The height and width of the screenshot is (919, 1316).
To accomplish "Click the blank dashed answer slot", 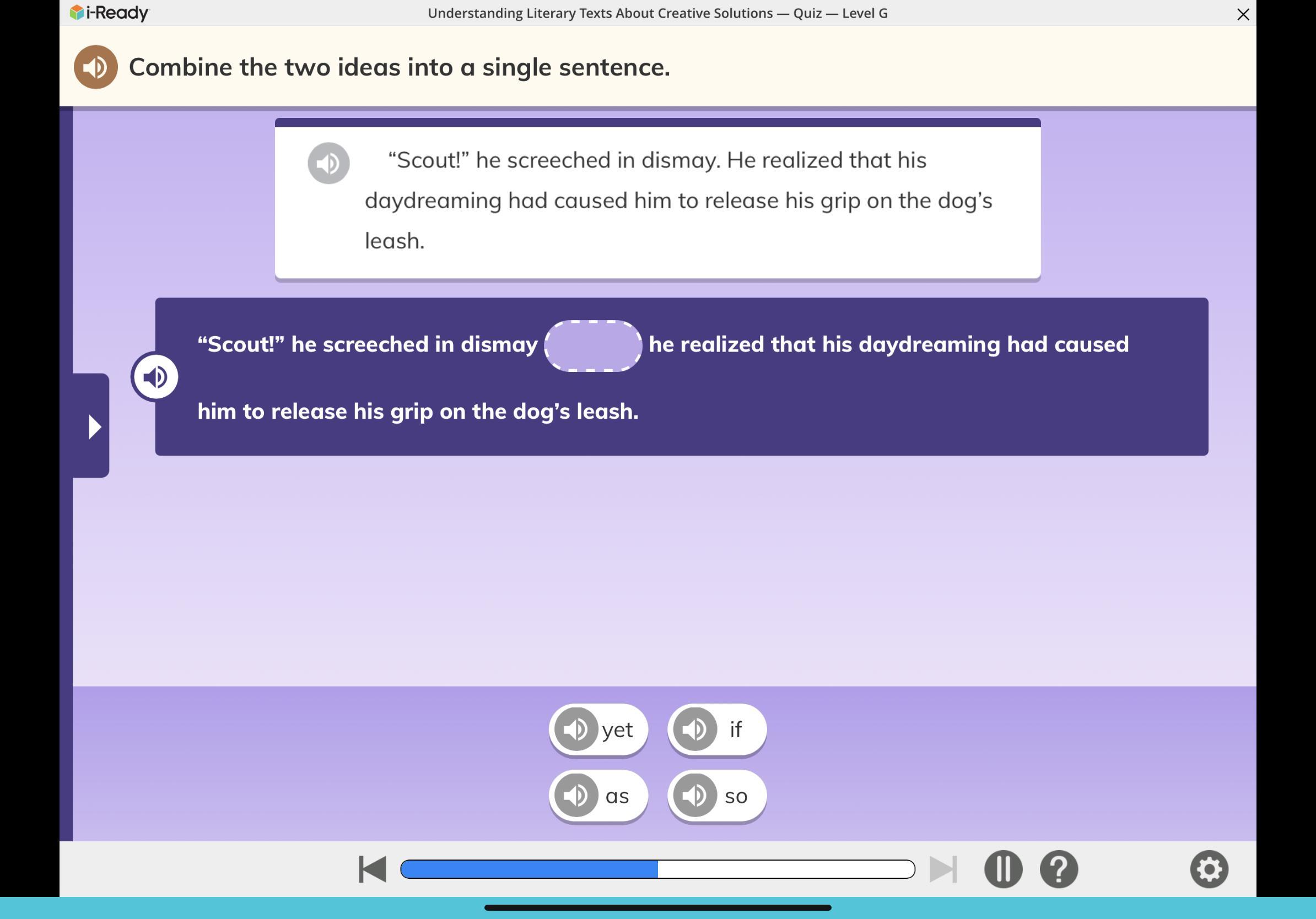I will click(x=592, y=346).
